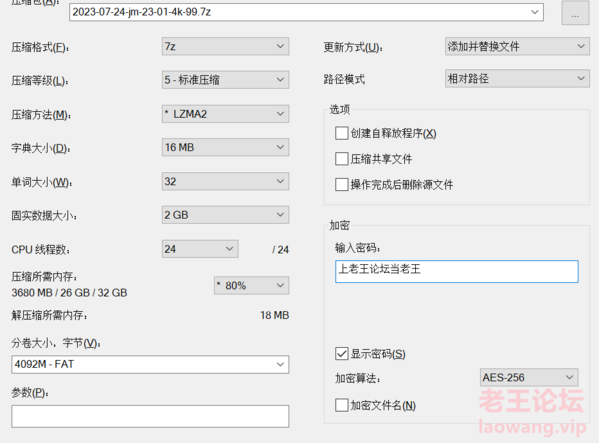Tick the 操作完成后删除源文件 checkbox

342,184
